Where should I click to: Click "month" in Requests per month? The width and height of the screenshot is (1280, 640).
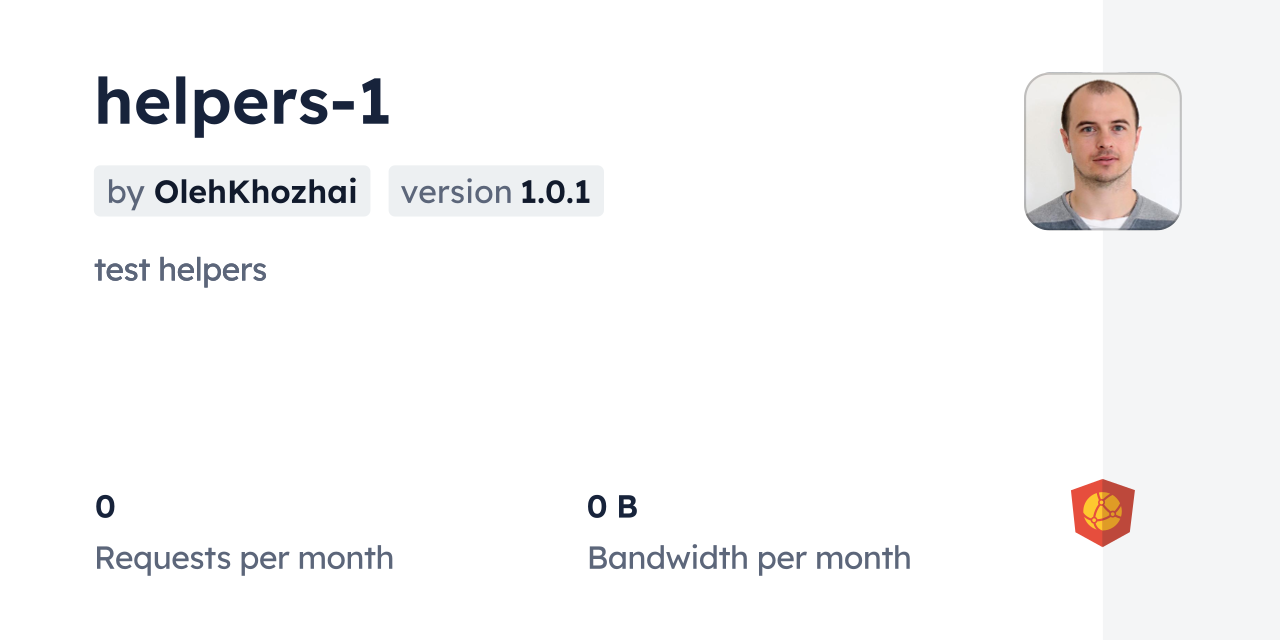pyautogui.click(x=343, y=558)
